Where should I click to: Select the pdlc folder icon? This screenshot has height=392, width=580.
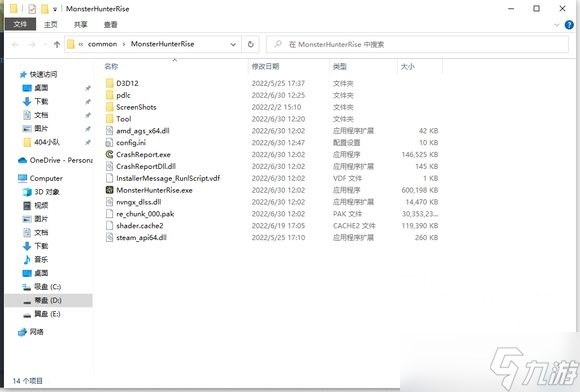[109, 95]
